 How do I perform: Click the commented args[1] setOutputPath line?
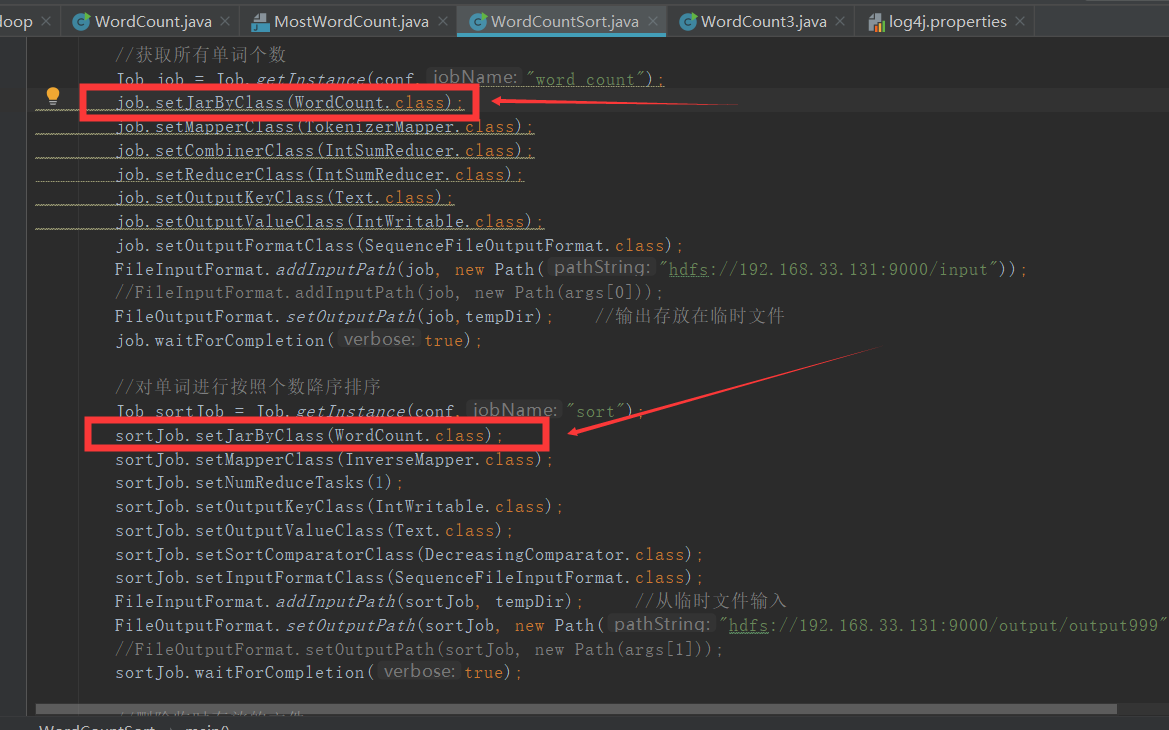point(419,649)
